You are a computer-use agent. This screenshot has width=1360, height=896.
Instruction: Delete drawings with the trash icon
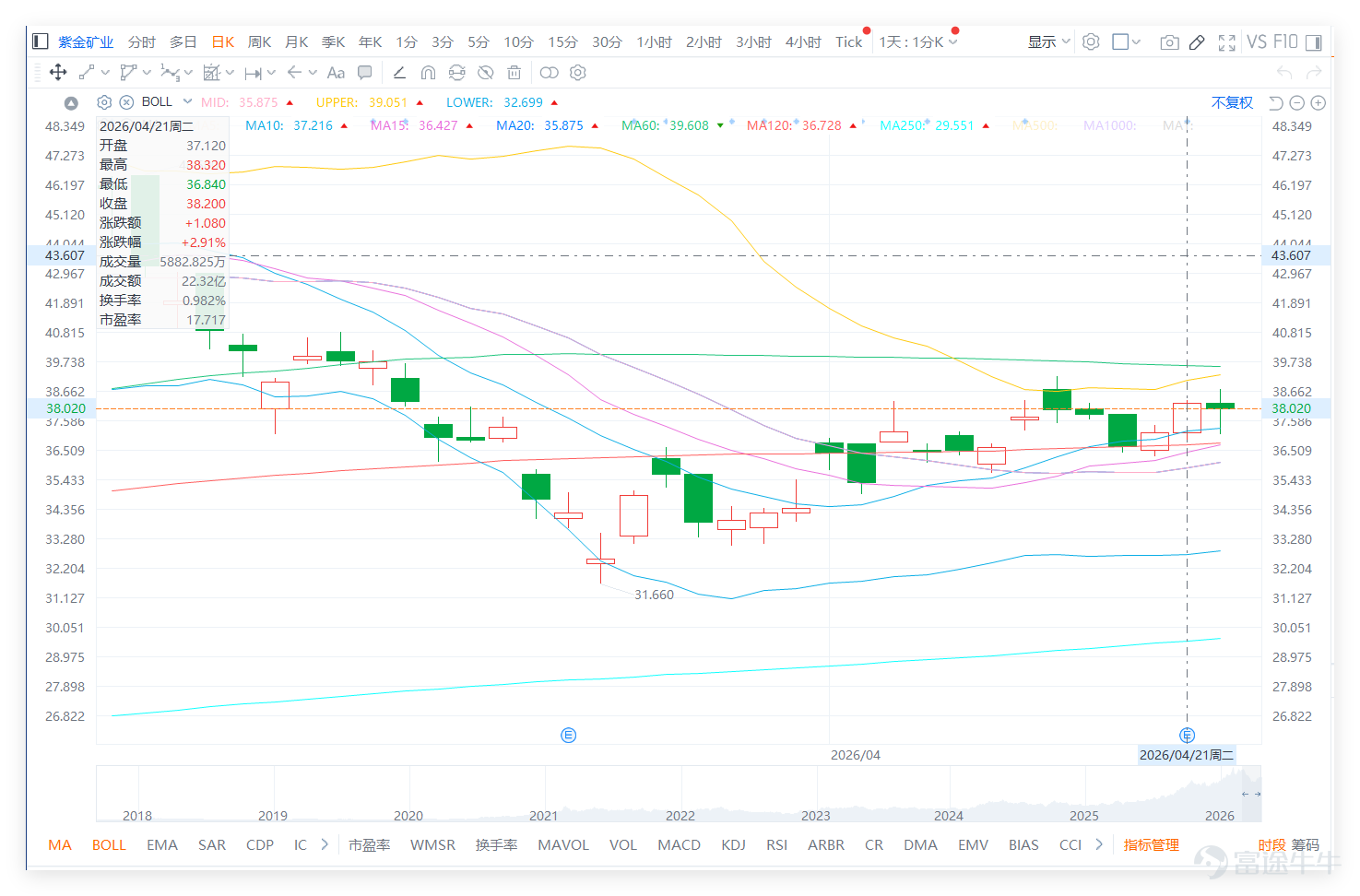pyautogui.click(x=514, y=72)
